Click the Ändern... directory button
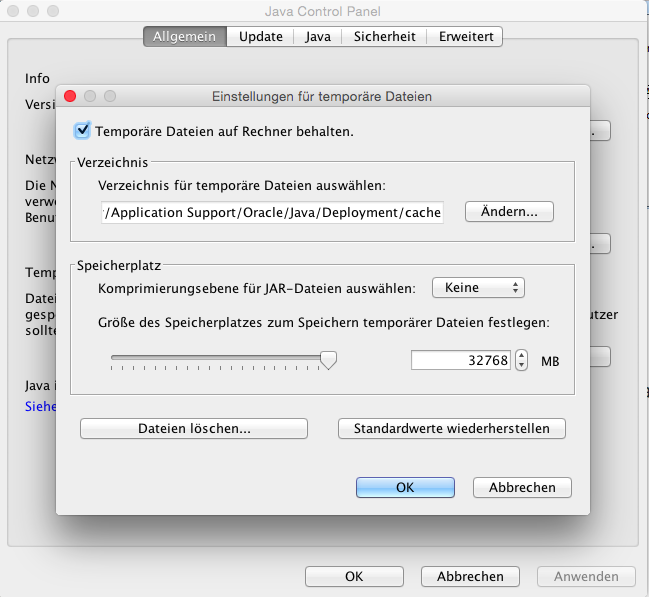The height and width of the screenshot is (597, 649). (509, 212)
